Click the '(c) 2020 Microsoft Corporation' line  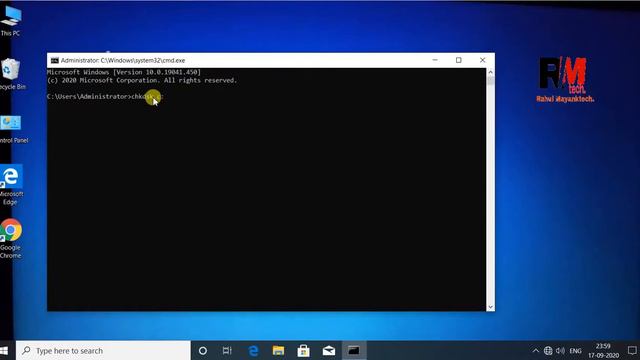pos(142,80)
